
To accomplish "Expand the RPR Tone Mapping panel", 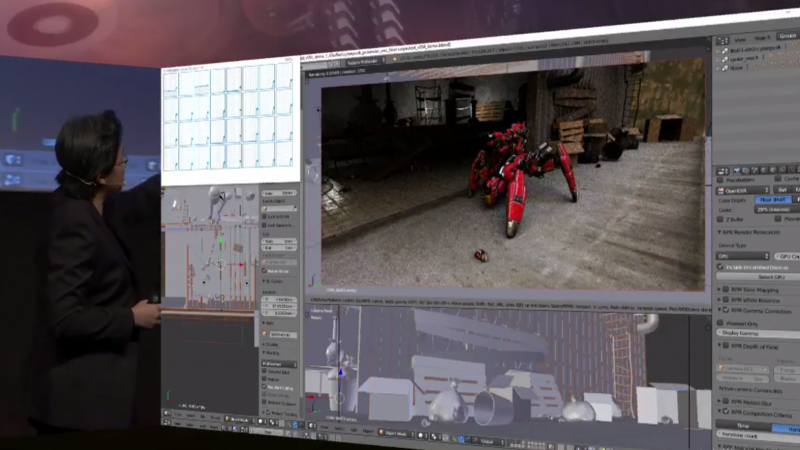I will (757, 289).
